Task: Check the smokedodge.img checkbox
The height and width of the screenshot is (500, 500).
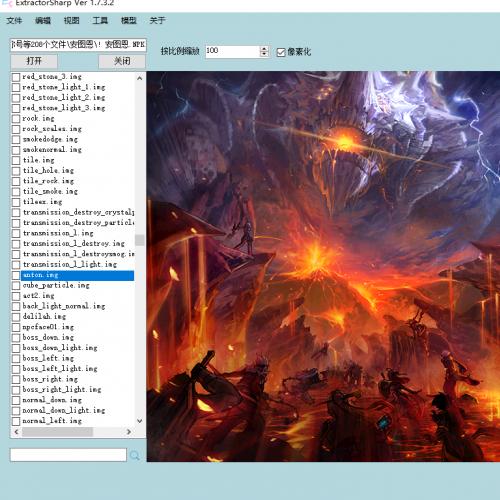Action: click(16, 139)
